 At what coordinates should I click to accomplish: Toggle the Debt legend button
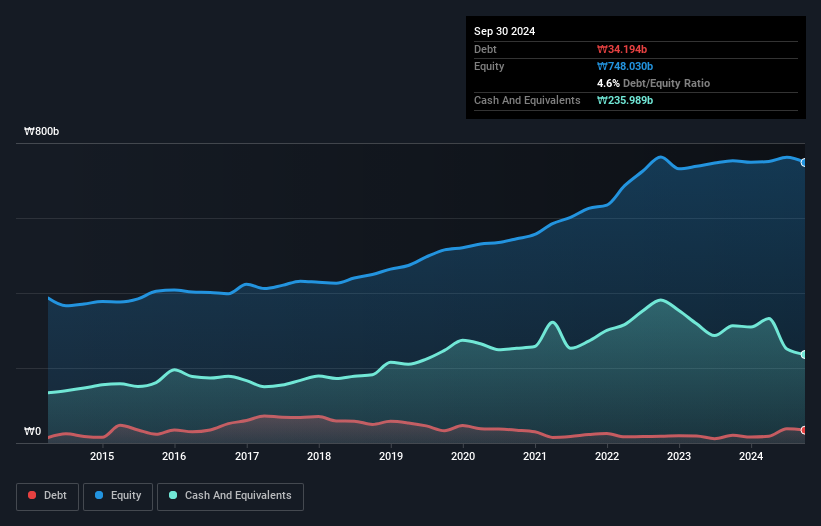[47, 496]
